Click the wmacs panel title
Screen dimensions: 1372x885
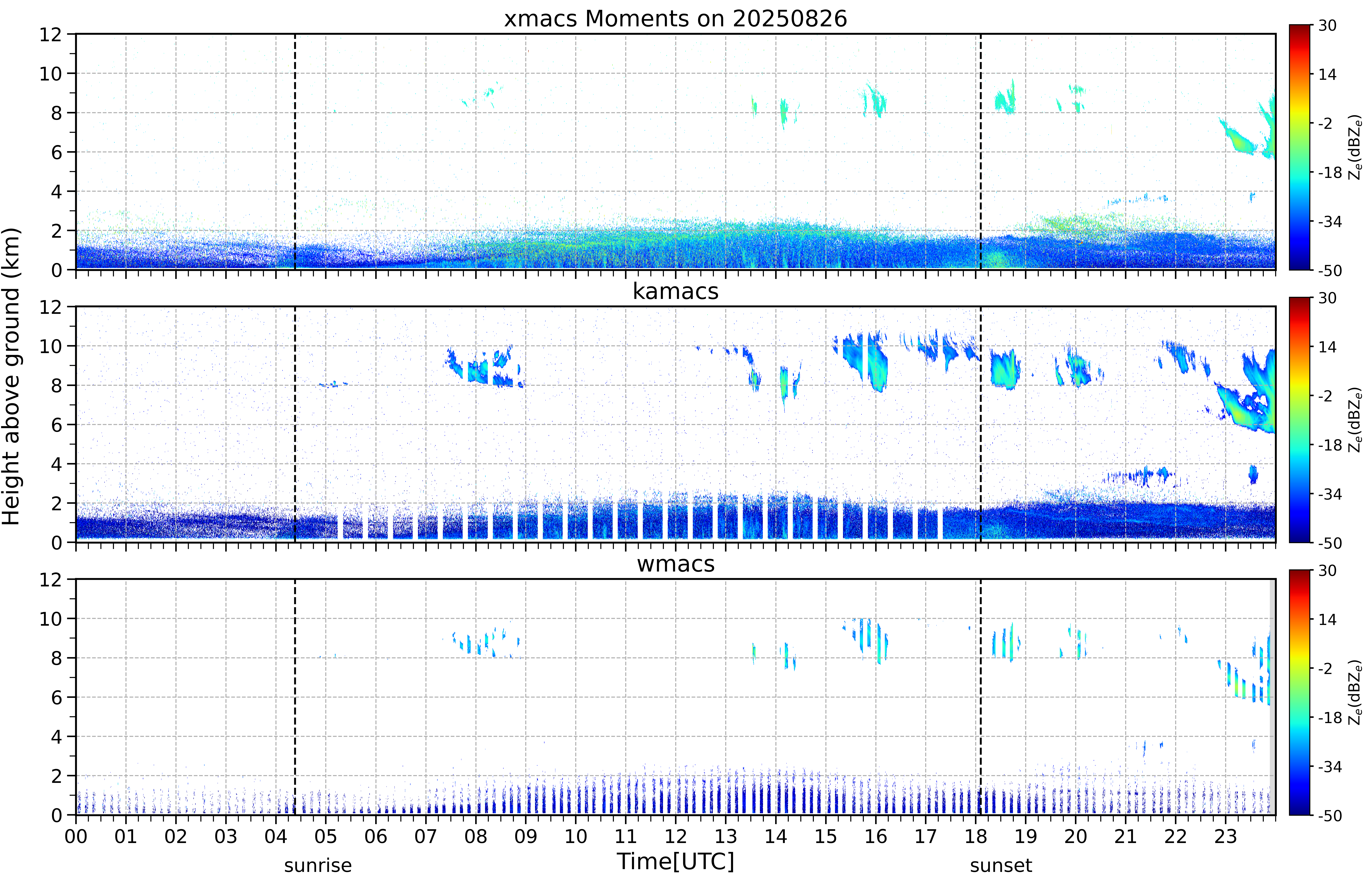675,564
